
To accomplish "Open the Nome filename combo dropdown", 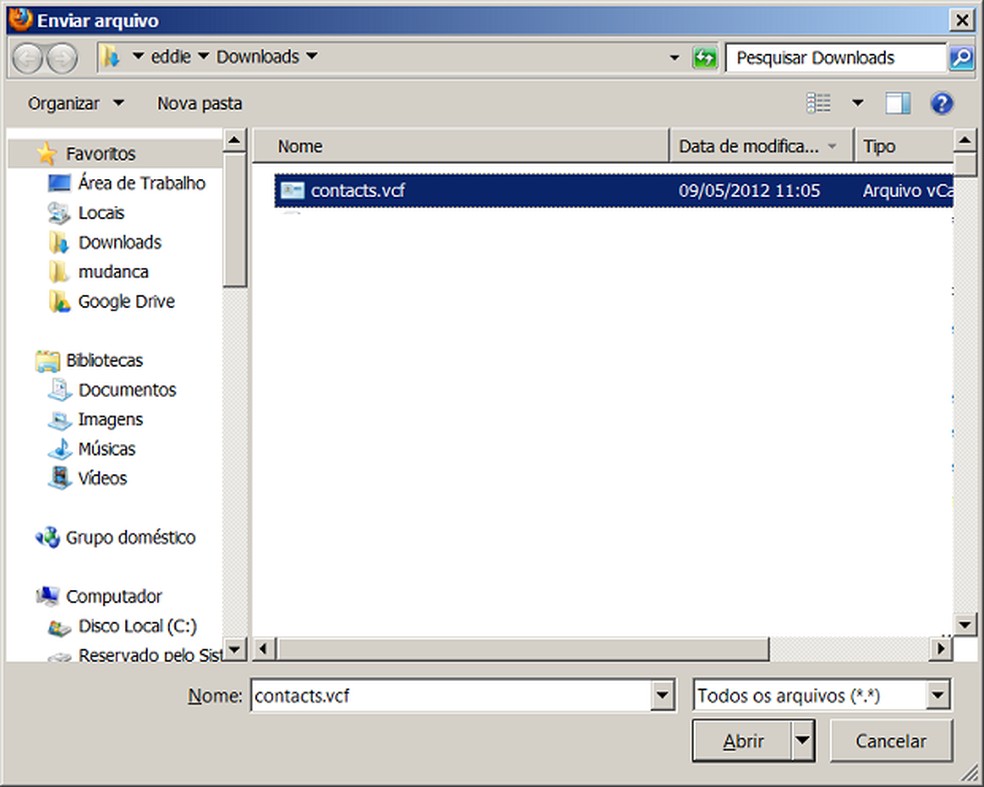I will point(662,695).
